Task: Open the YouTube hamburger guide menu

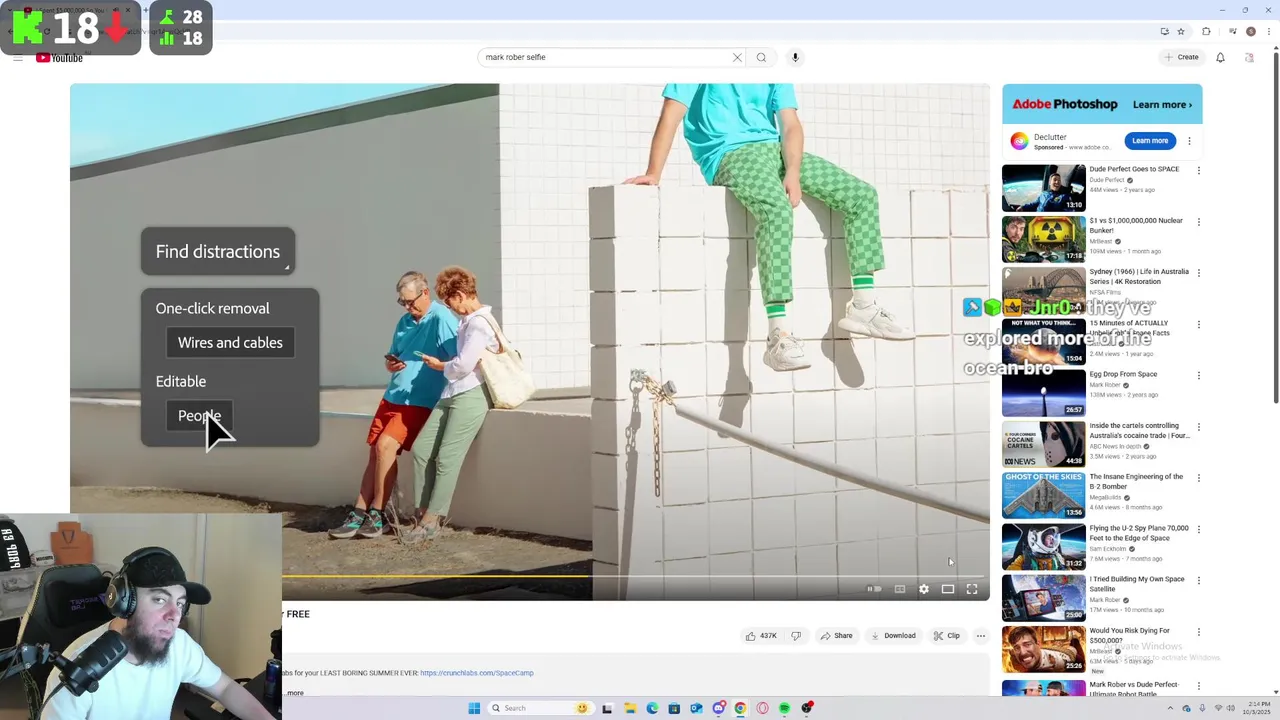Action: coord(18,58)
